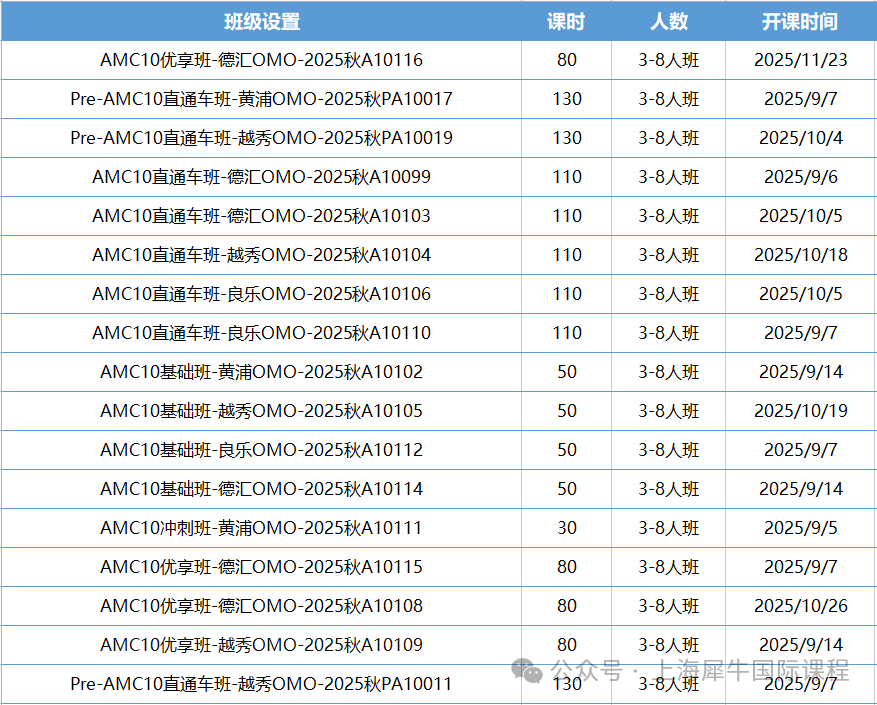This screenshot has width=877, height=705.
Task: Click 80 hours in the A10116 row
Action: (x=567, y=60)
